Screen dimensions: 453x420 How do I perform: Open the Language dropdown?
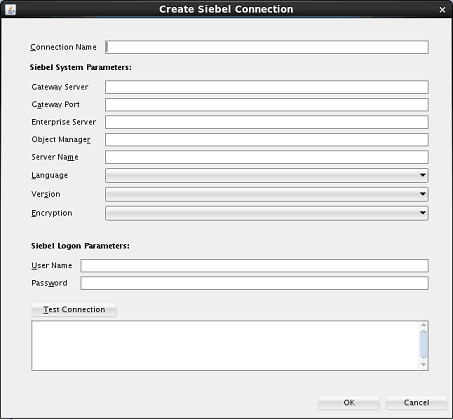click(x=267, y=175)
